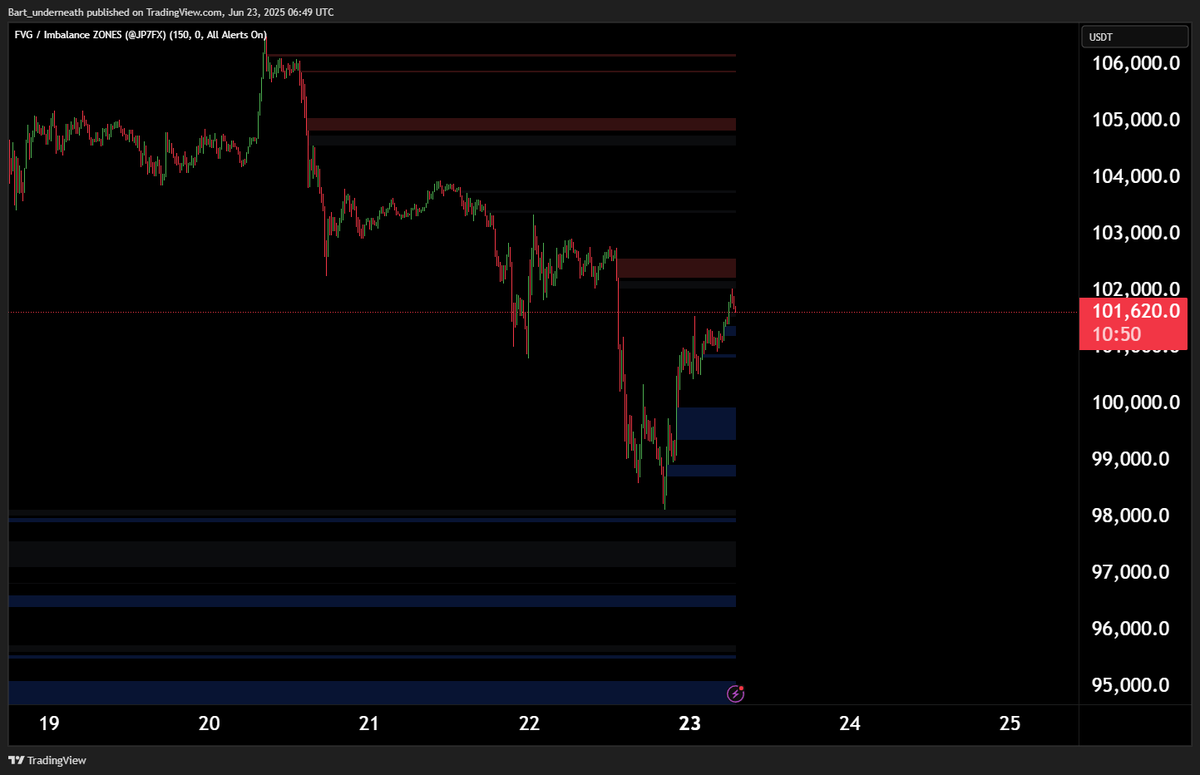Click the 104,000.0 price axis label
1200x775 pixels.
pyautogui.click(x=1134, y=176)
